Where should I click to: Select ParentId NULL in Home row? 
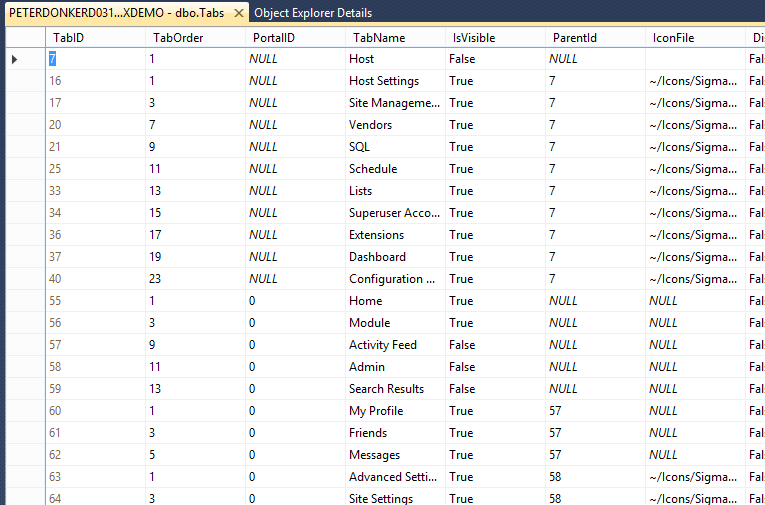tap(595, 301)
